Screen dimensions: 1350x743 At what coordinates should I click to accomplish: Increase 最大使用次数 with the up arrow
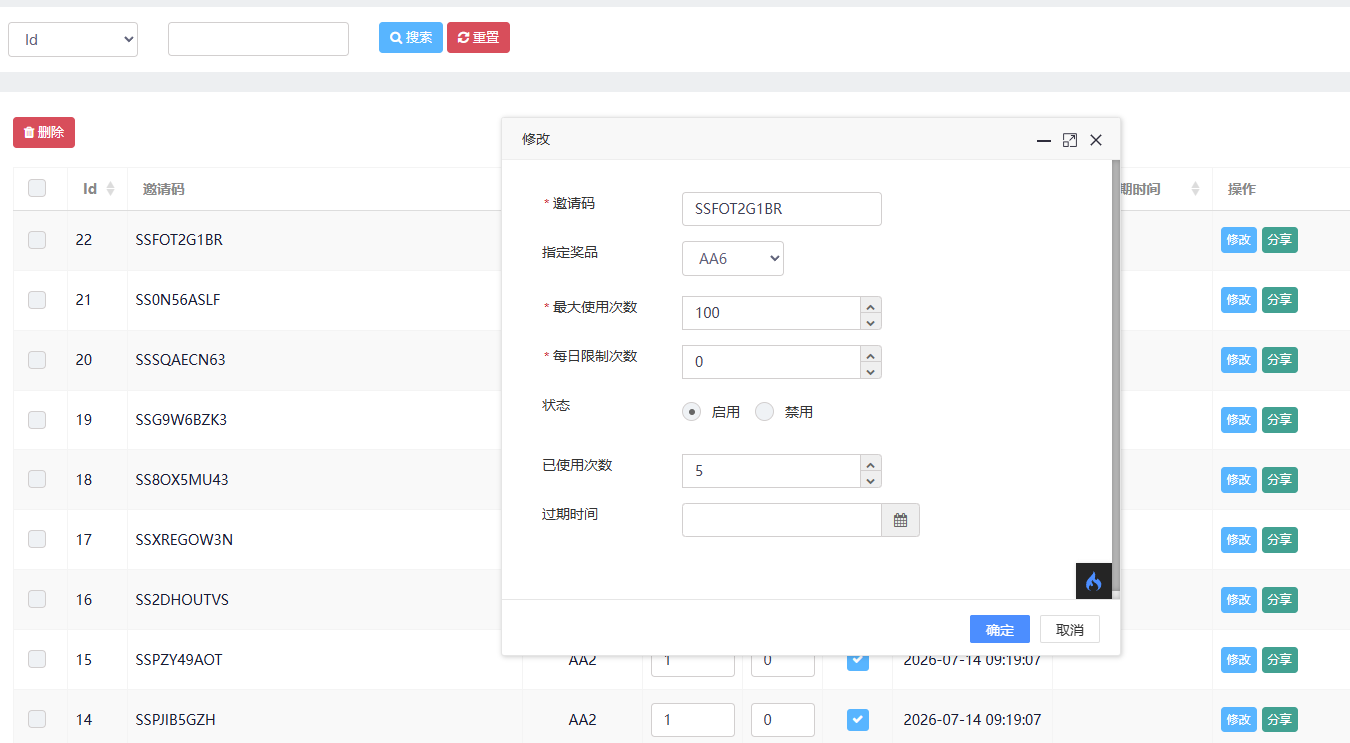point(871,305)
